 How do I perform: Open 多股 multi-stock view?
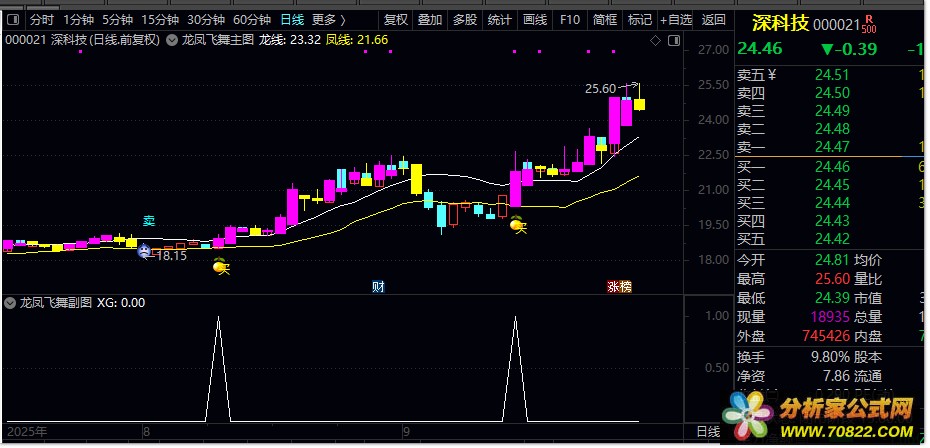[465, 20]
